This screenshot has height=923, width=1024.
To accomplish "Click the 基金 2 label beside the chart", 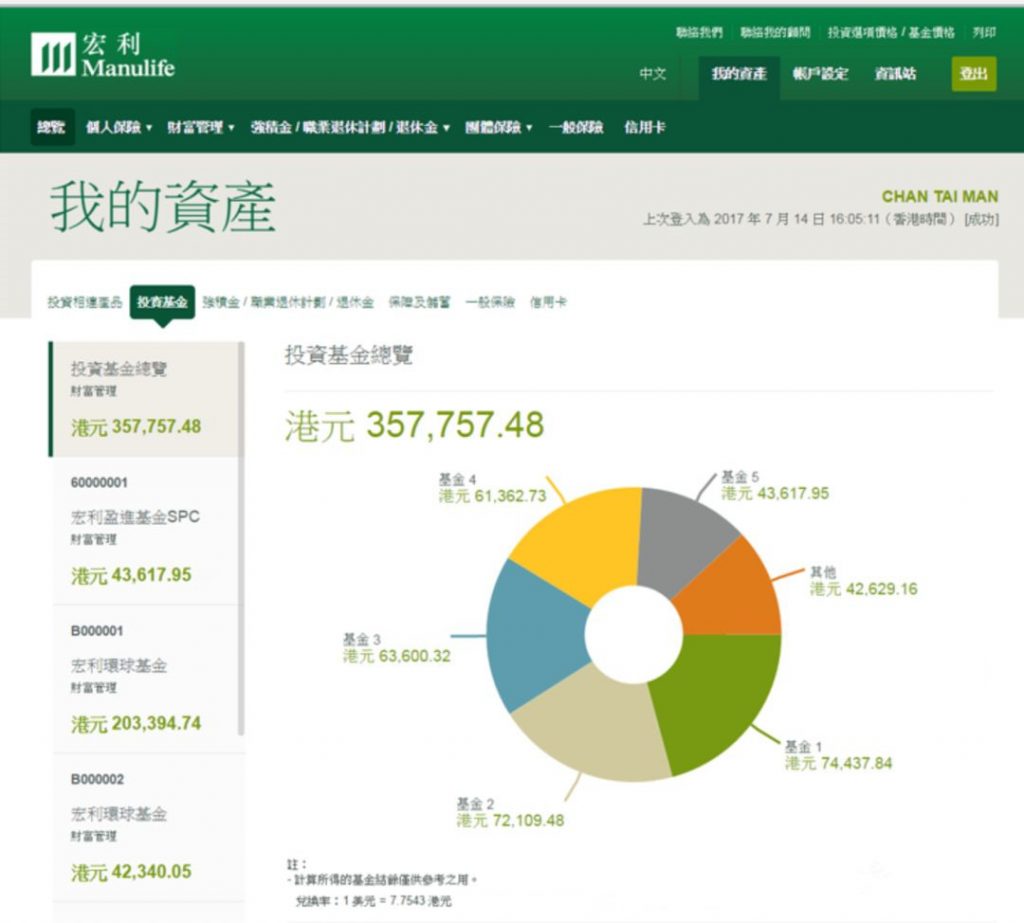I will 475,803.
